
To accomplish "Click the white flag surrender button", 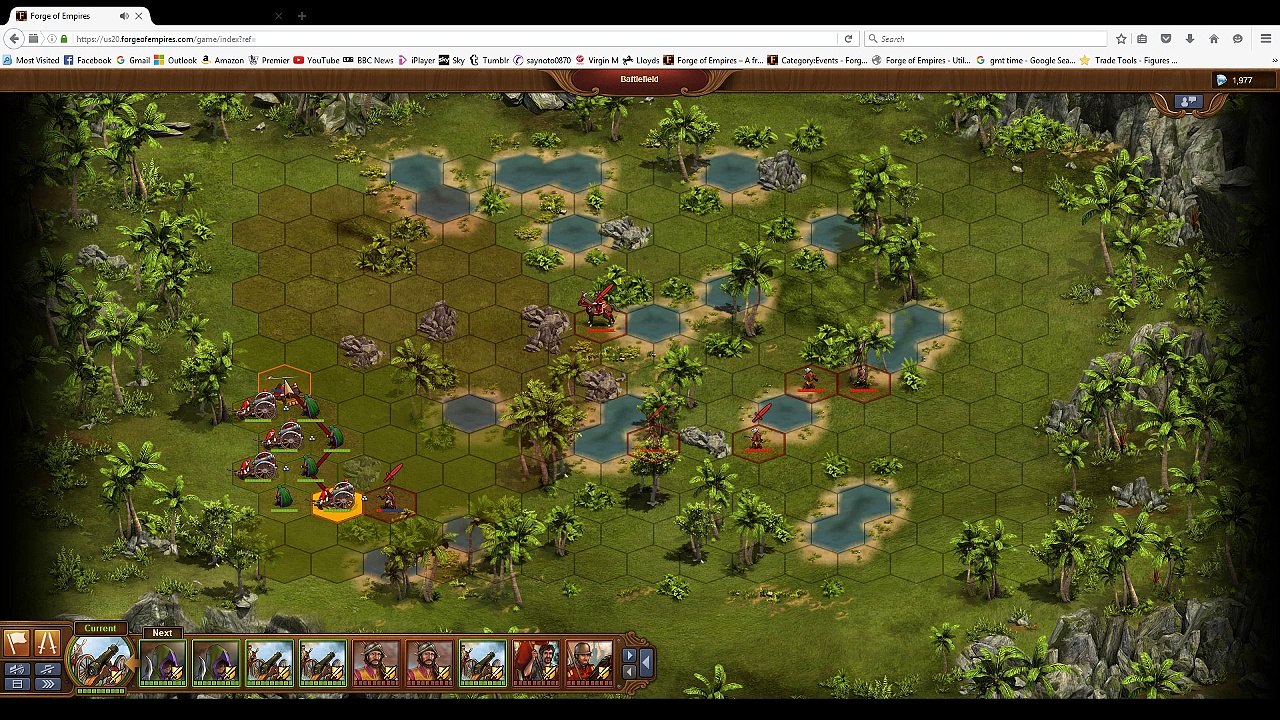I will click(x=17, y=642).
